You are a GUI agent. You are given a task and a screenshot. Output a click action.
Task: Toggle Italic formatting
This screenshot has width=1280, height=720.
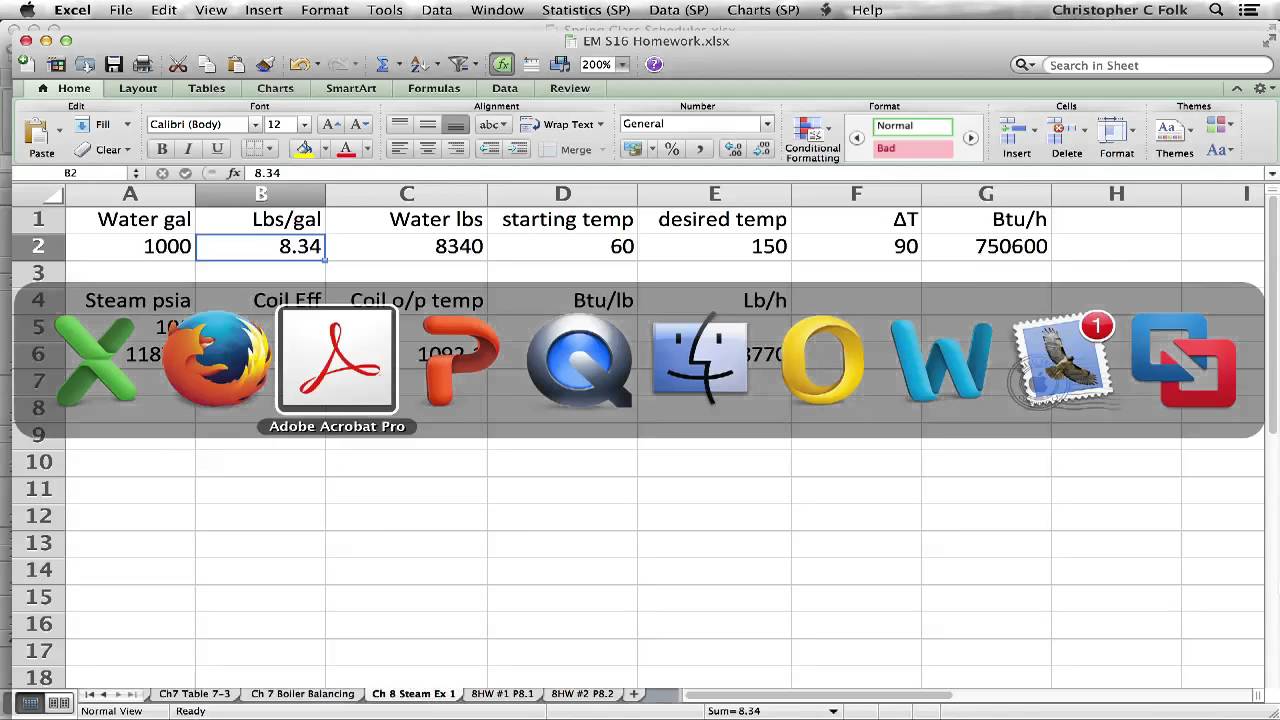(188, 149)
